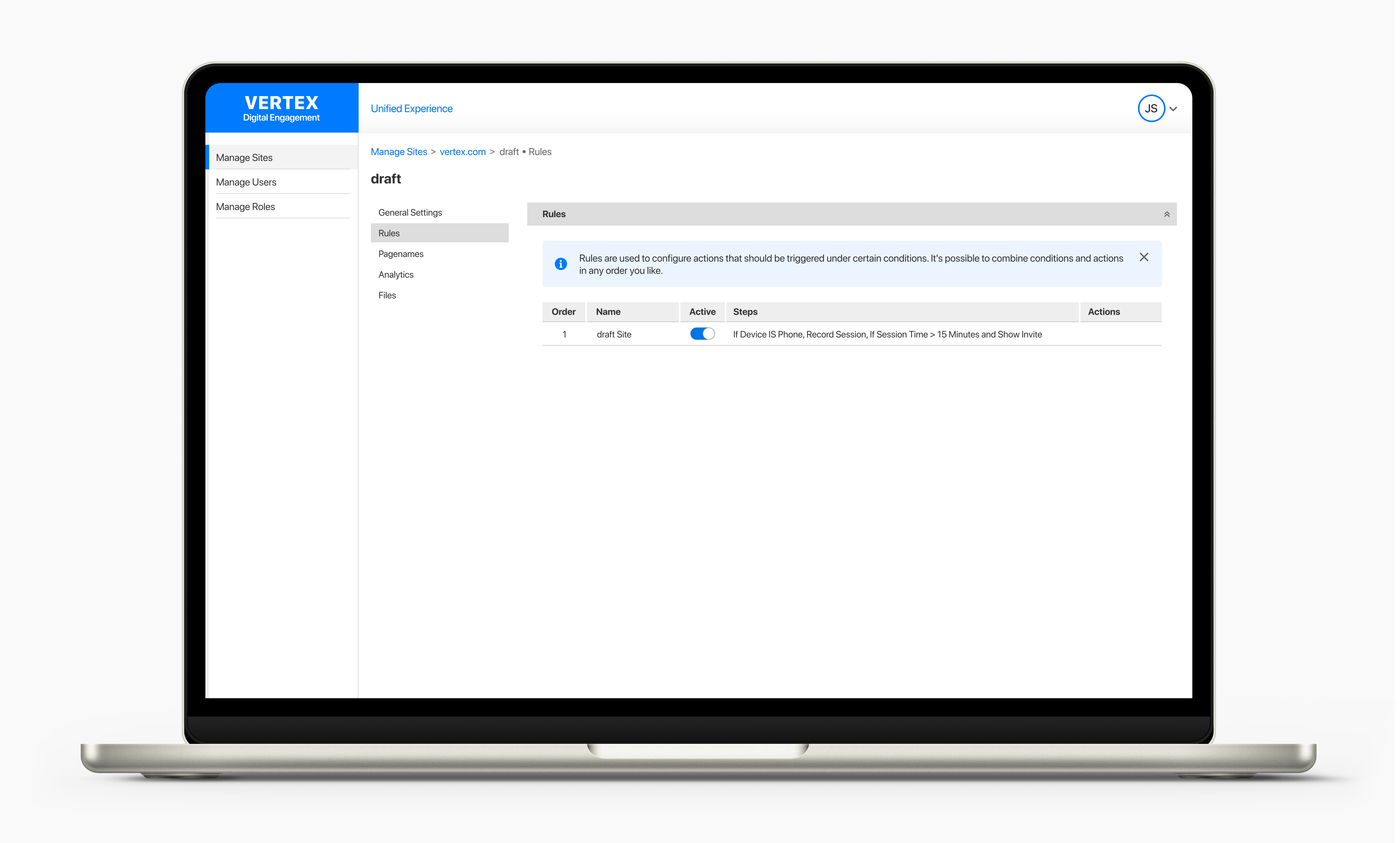Collapse the Rules panel with double chevron
The image size is (1400, 843).
(1167, 214)
